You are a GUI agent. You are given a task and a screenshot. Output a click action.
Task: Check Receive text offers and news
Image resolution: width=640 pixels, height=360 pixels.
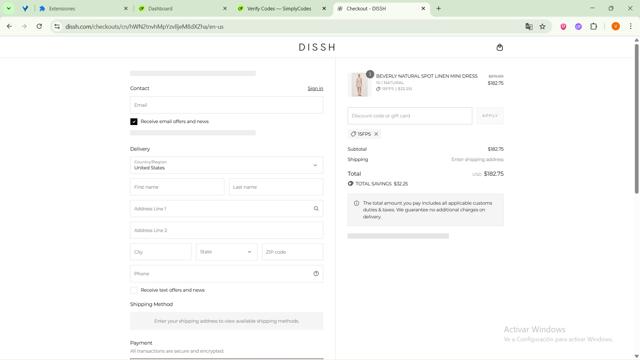point(134,290)
